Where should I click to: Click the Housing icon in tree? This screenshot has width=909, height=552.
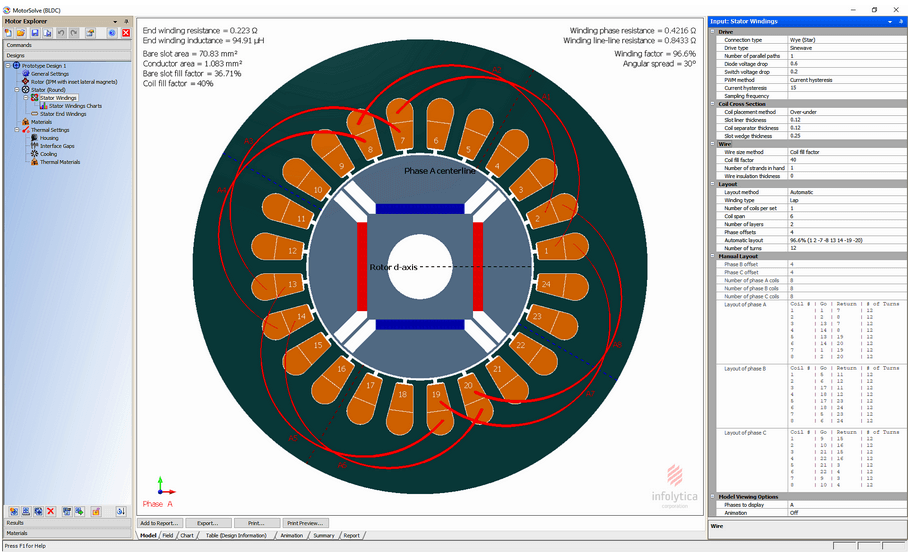pyautogui.click(x=34, y=138)
